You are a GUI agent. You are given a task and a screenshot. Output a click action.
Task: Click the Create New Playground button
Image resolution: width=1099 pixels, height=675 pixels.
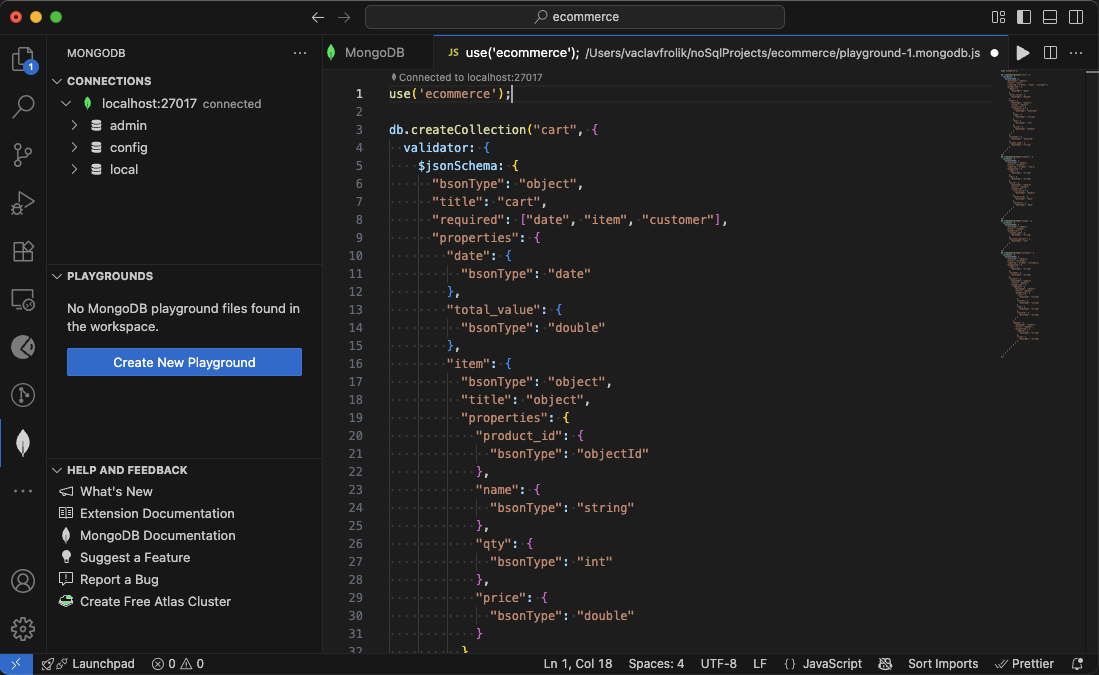click(x=184, y=361)
